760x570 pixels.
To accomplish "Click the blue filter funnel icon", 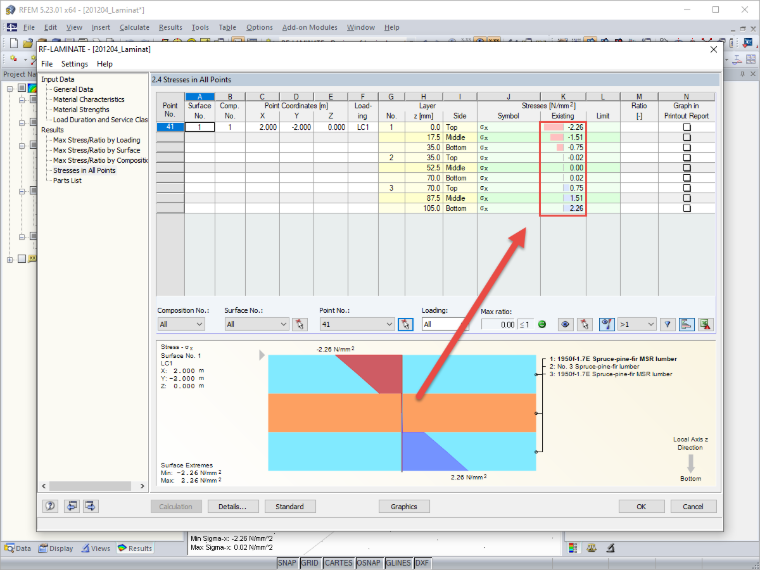I will (x=667, y=324).
